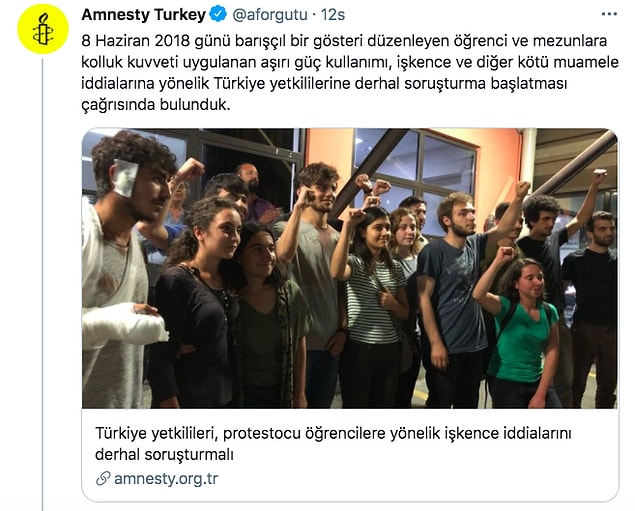Click the tweet line starting 'kolluk kuvveti uygulanan'
635x511 pixels.
[x=350, y=62]
